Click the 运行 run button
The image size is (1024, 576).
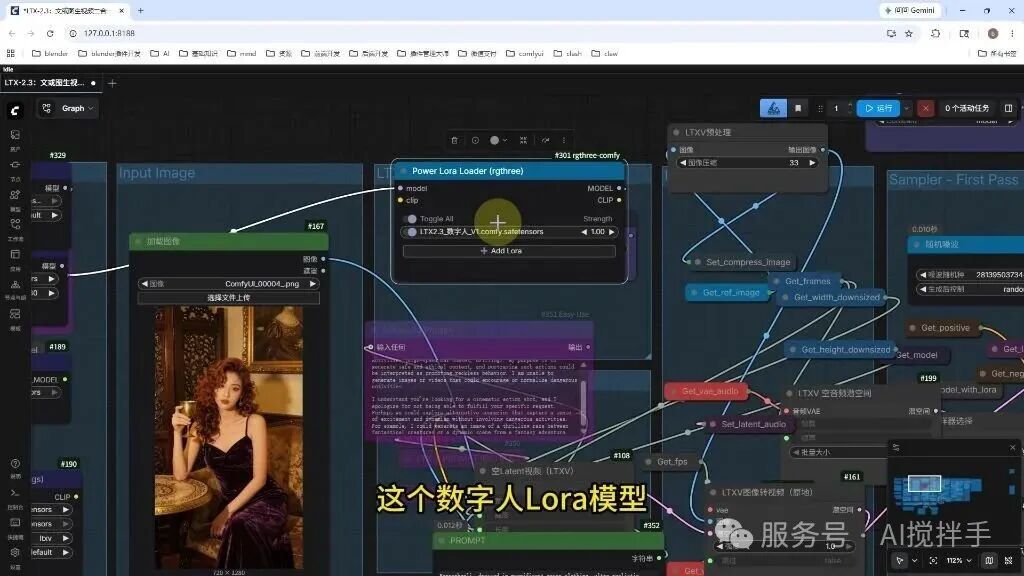point(878,108)
